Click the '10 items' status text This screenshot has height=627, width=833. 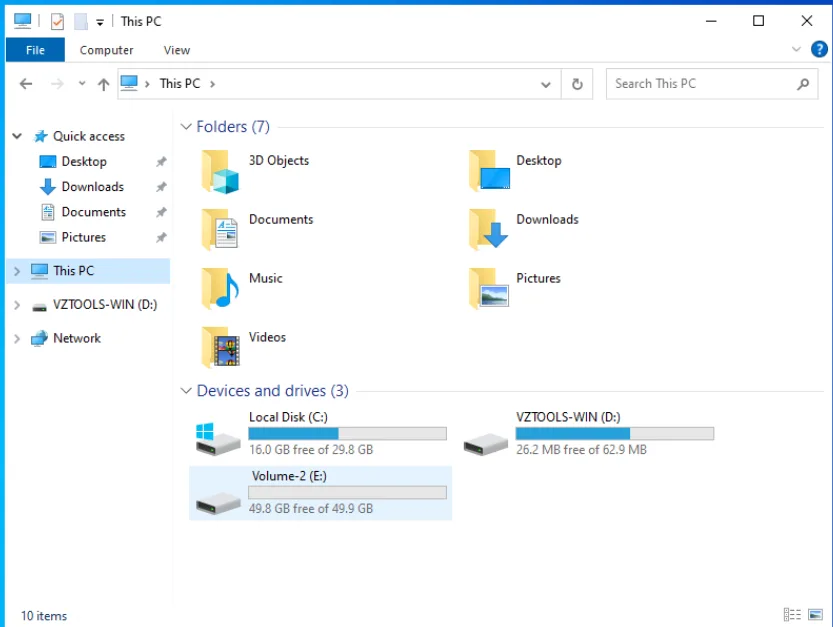(x=44, y=615)
